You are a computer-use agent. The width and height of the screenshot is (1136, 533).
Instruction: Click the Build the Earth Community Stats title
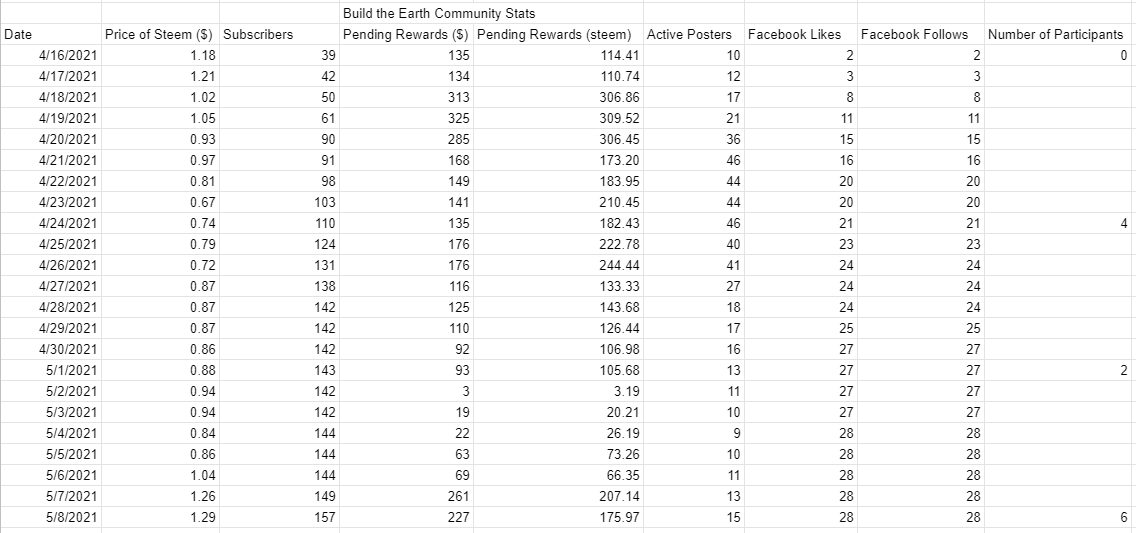[x=438, y=13]
